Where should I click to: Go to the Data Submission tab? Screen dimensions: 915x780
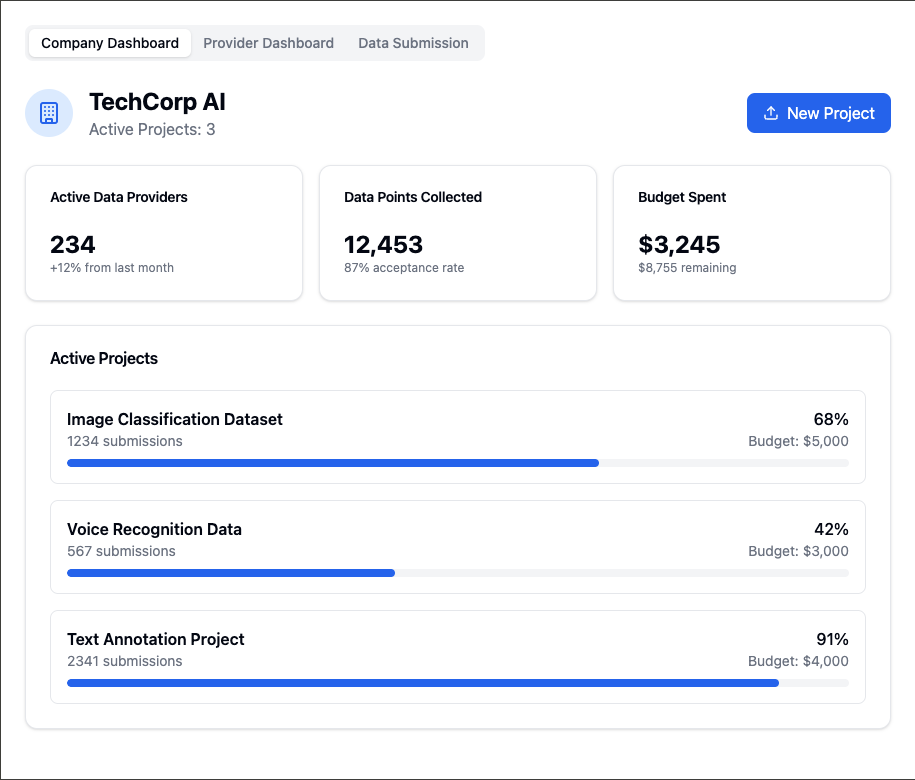413,43
